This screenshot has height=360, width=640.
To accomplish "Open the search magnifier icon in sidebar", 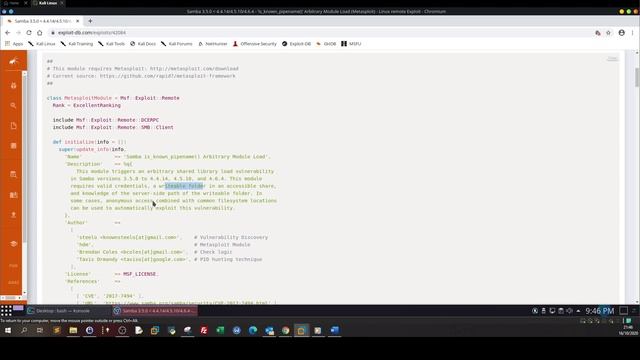I will tap(13, 105).
